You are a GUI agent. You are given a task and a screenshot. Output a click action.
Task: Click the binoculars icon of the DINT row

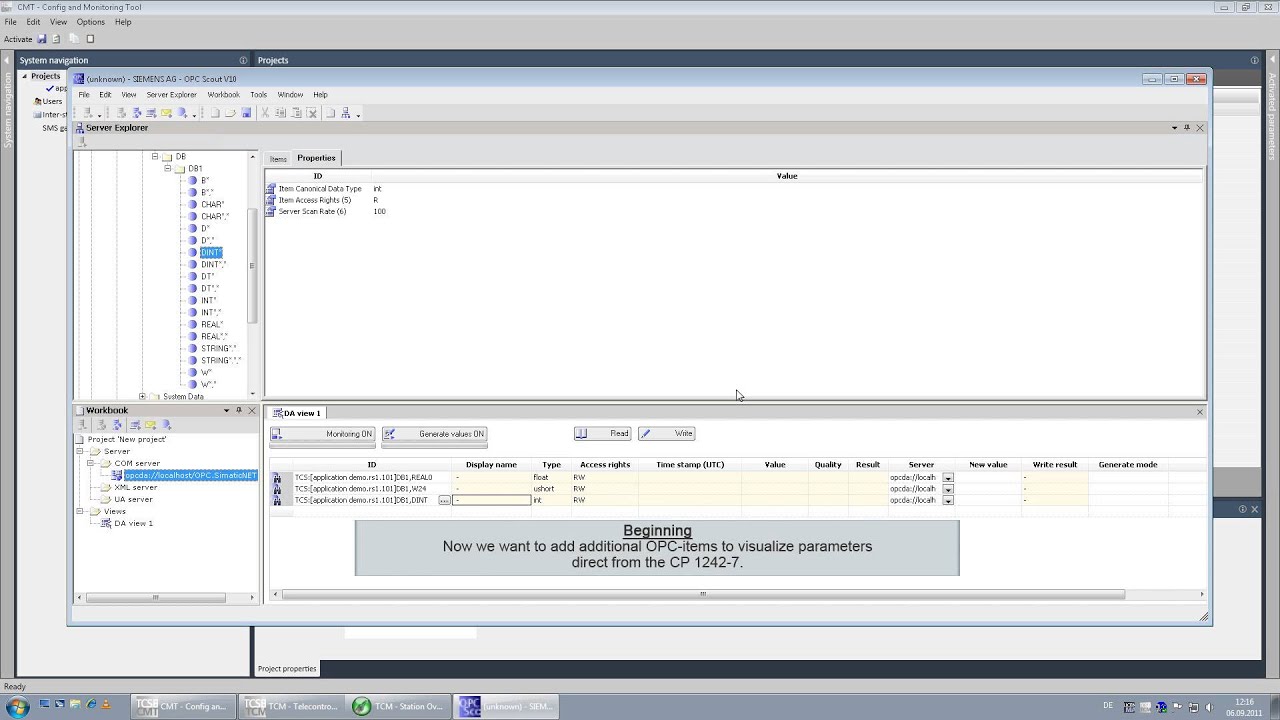[277, 500]
